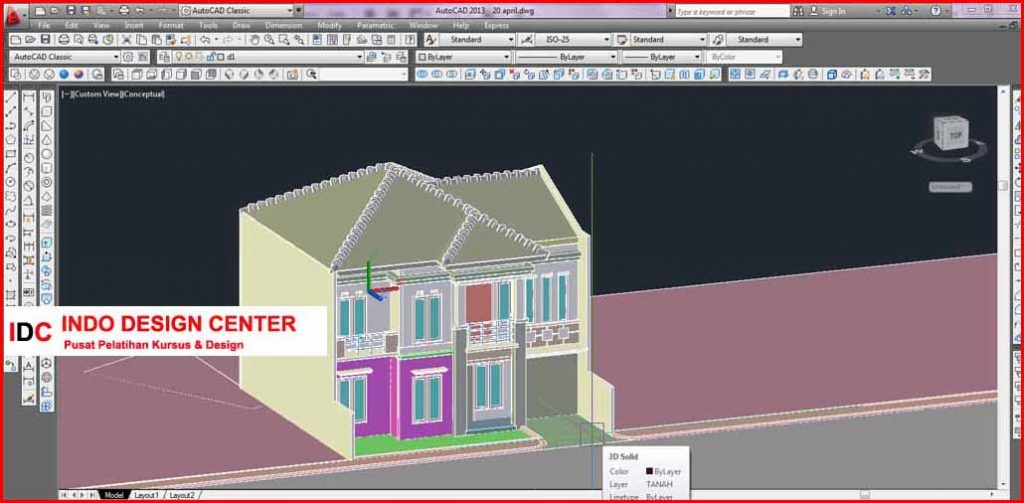Click the Dimension Style icon beside ISO-25
The height and width of the screenshot is (503, 1024).
(527, 40)
